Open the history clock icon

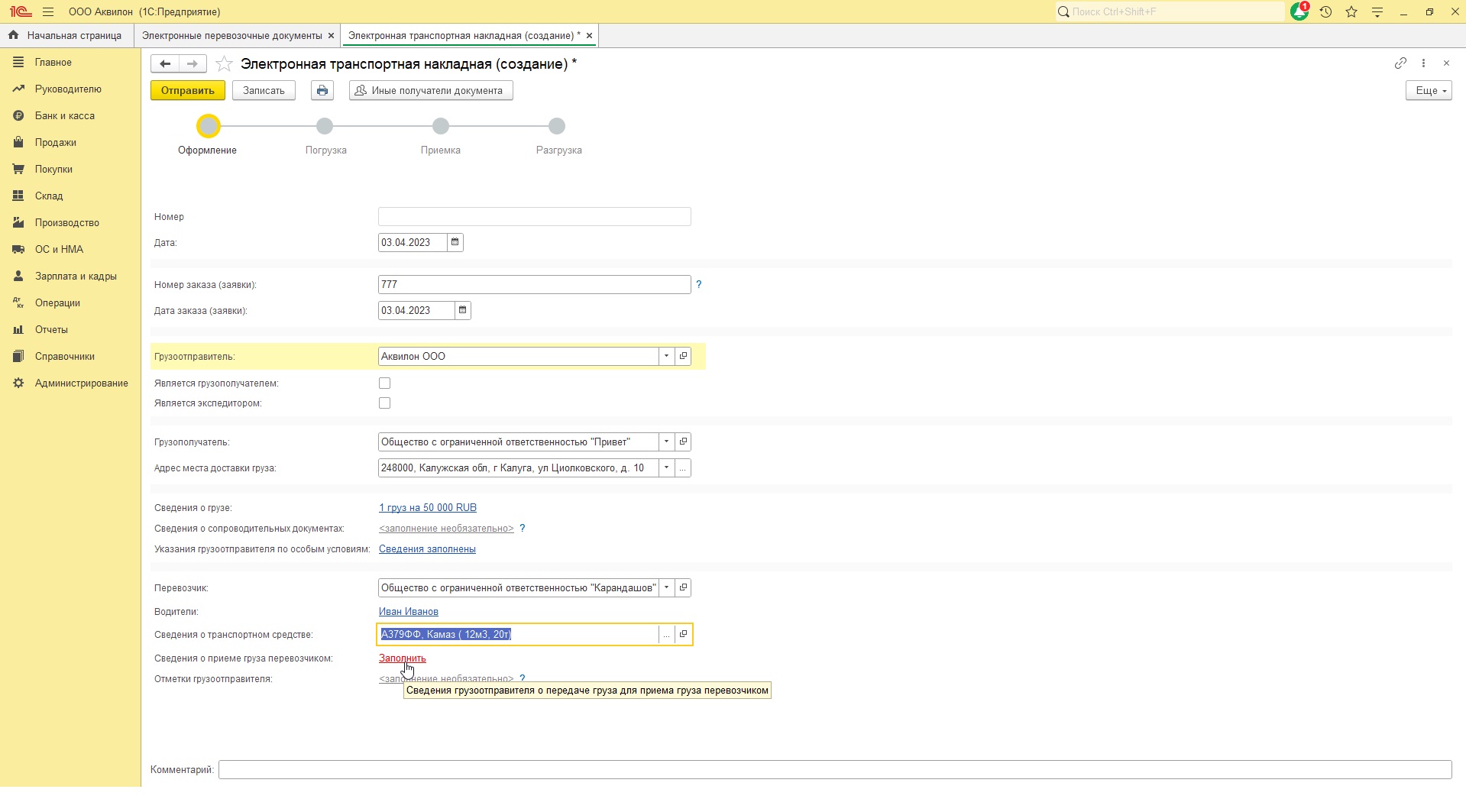click(x=1326, y=12)
